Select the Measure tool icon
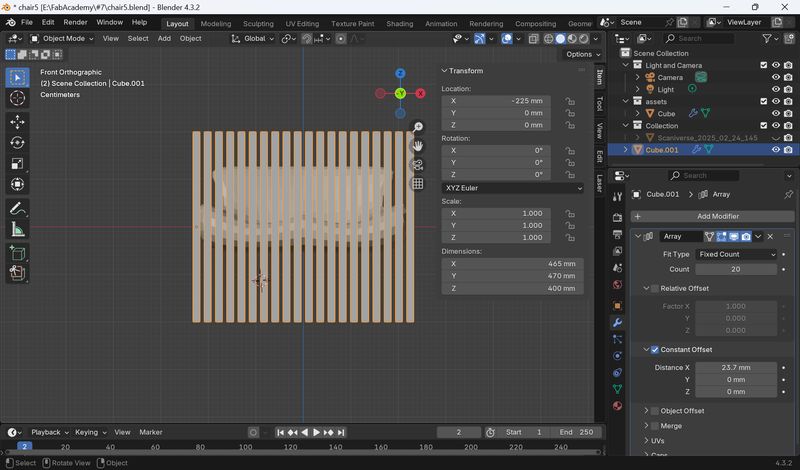Viewport: 800px width, 470px height. (17, 229)
